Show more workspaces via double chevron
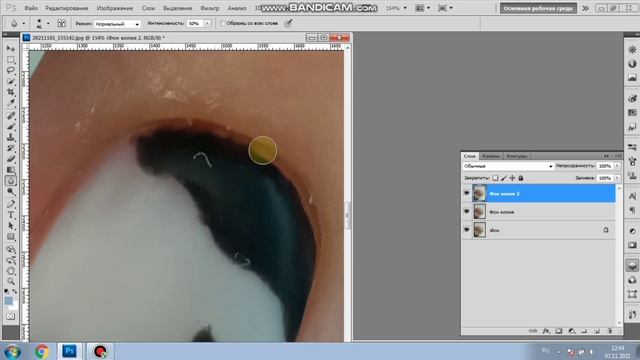 pos(585,8)
